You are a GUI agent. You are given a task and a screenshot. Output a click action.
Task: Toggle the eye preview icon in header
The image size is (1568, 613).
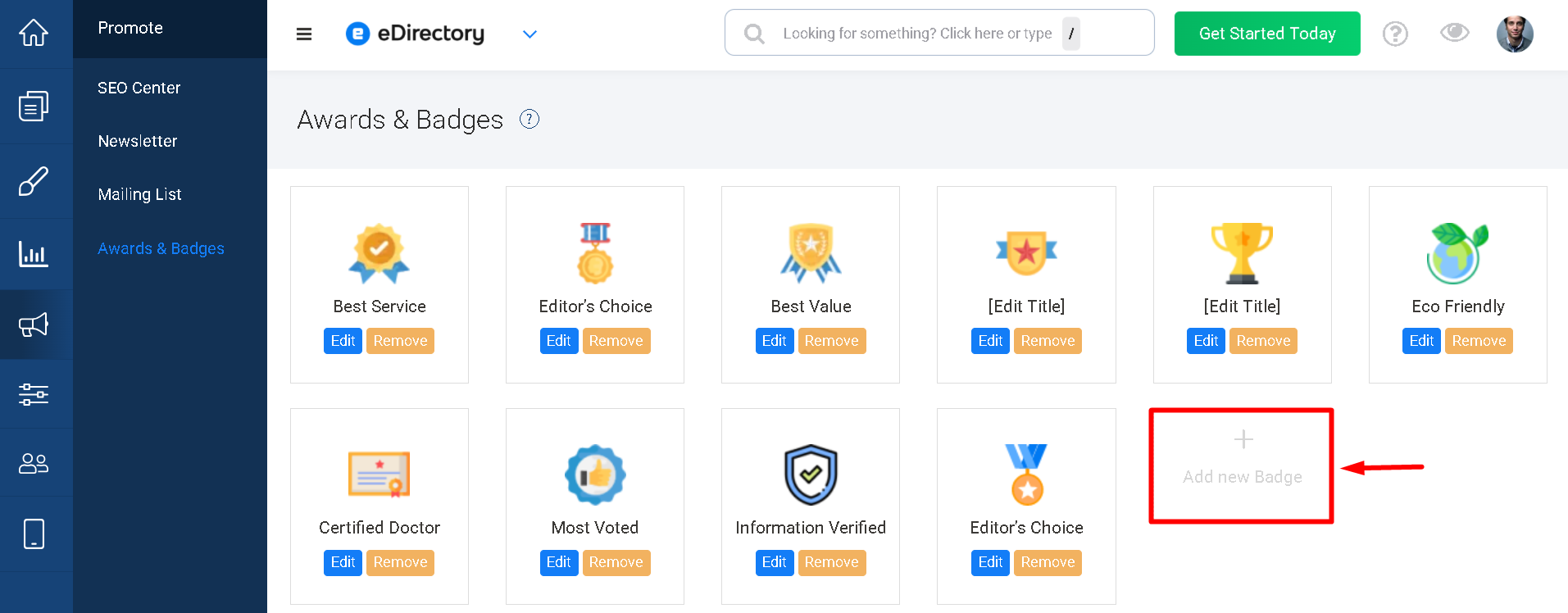pyautogui.click(x=1455, y=33)
